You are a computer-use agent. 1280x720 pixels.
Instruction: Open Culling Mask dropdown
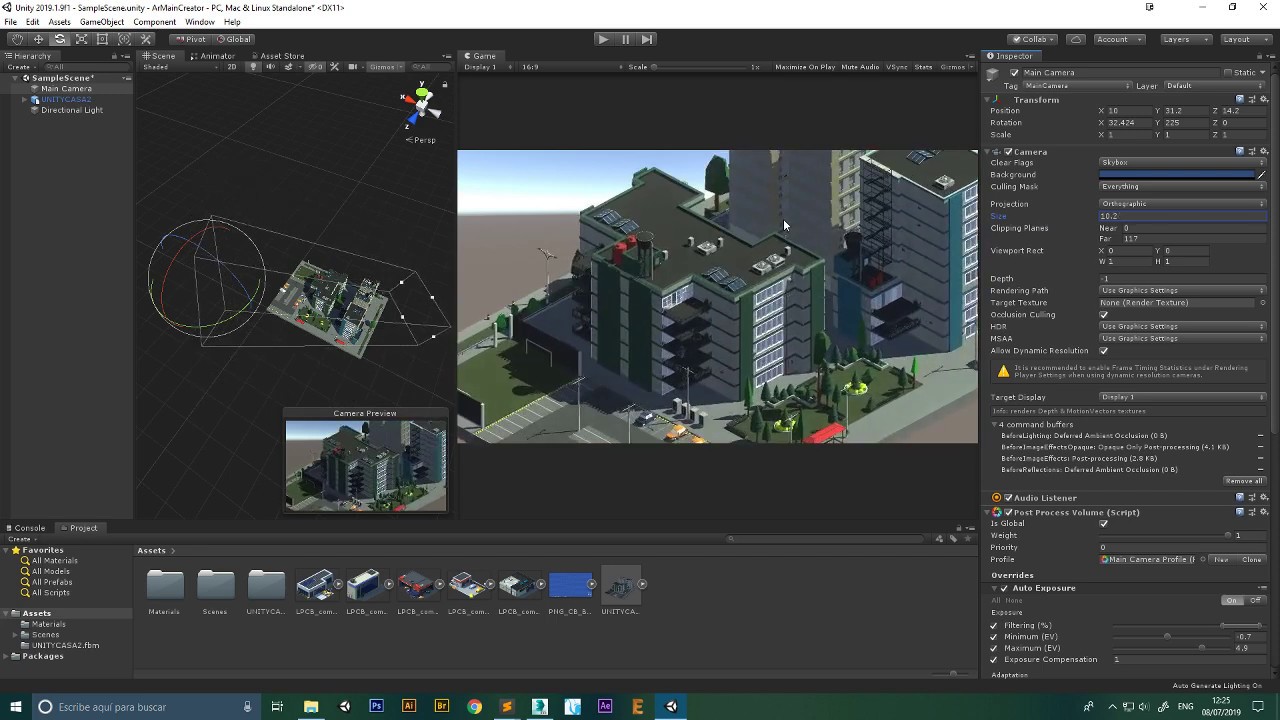point(1182,186)
